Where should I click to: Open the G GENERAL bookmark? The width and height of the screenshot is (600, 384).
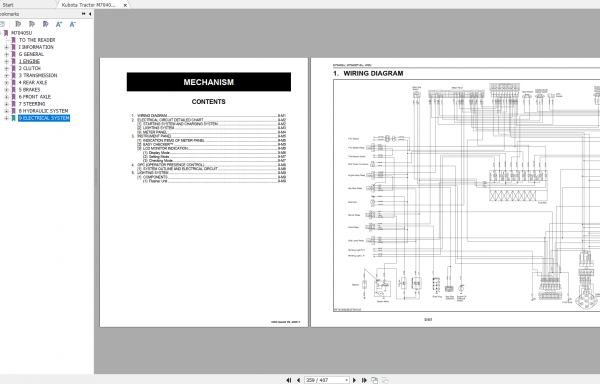[31, 54]
